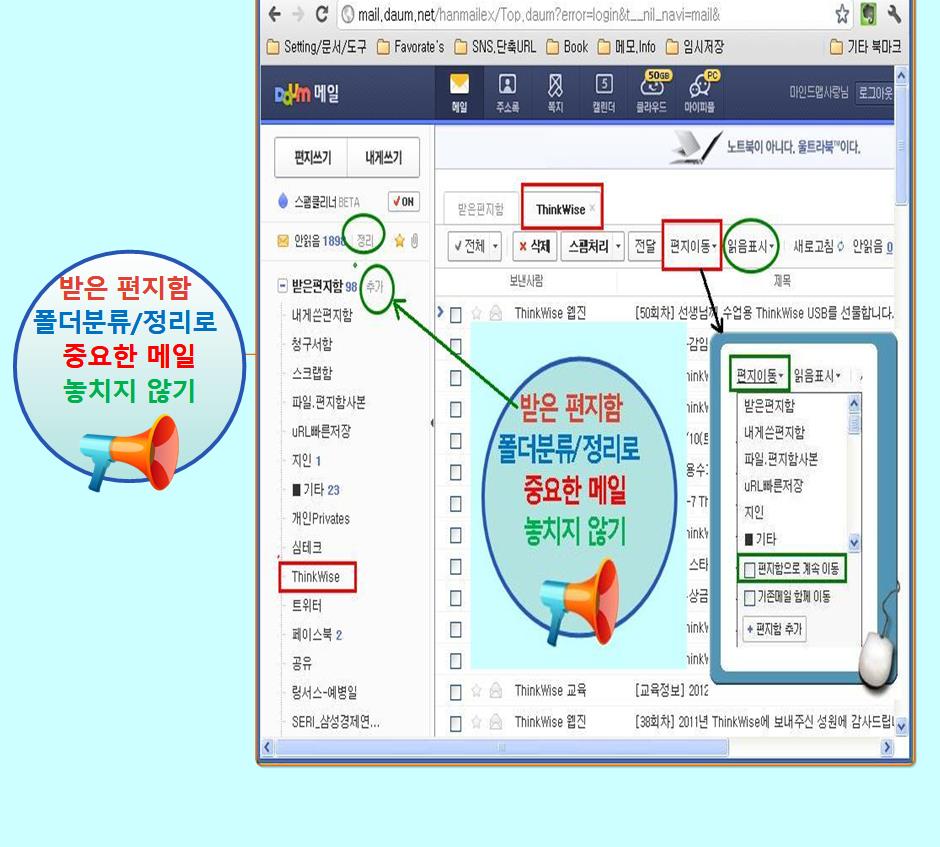Open the Chrome wrench settings icon
Screen dimensions: 940x847
point(895,16)
